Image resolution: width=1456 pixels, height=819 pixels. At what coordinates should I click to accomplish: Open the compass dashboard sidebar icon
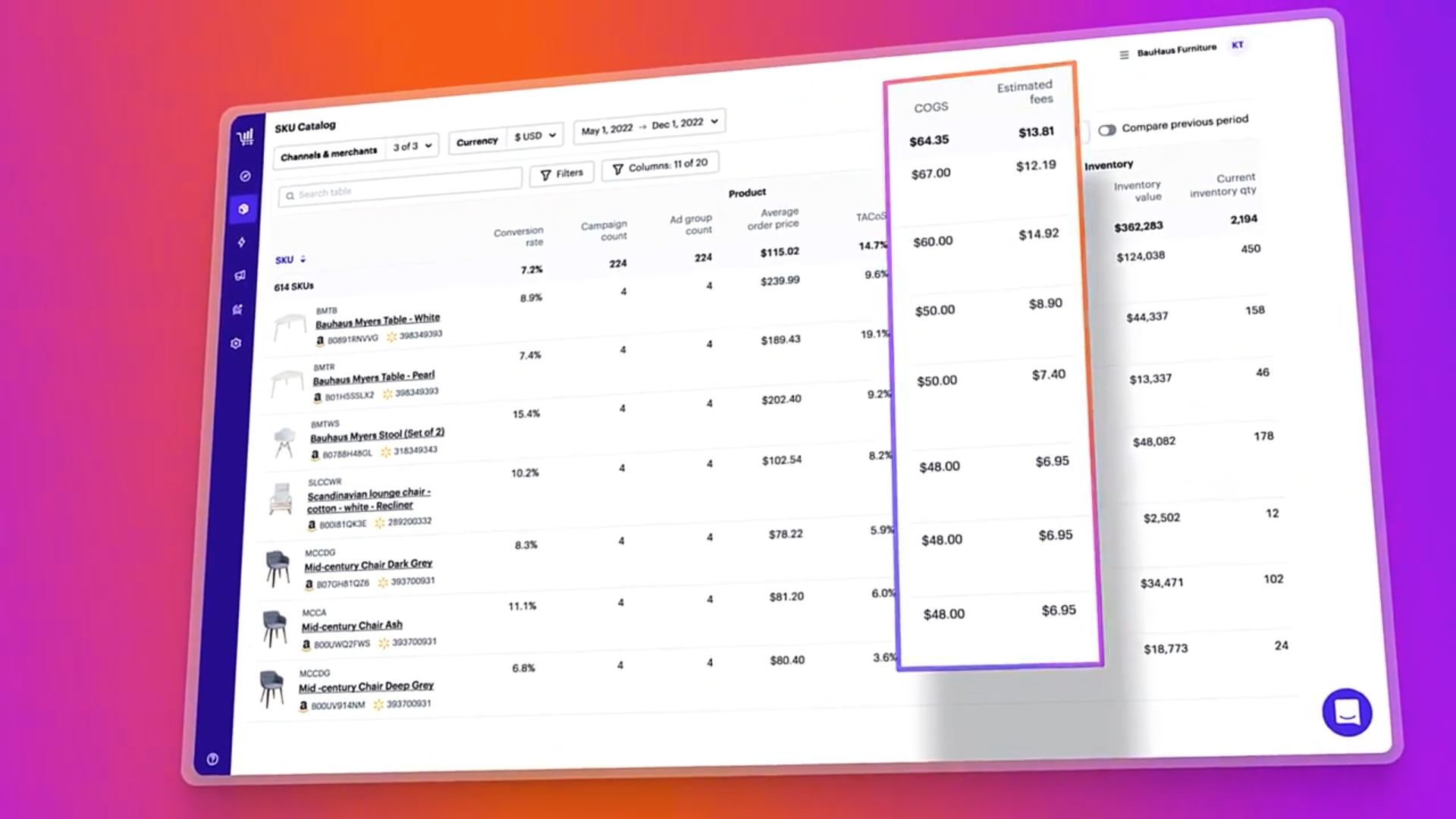[245, 176]
